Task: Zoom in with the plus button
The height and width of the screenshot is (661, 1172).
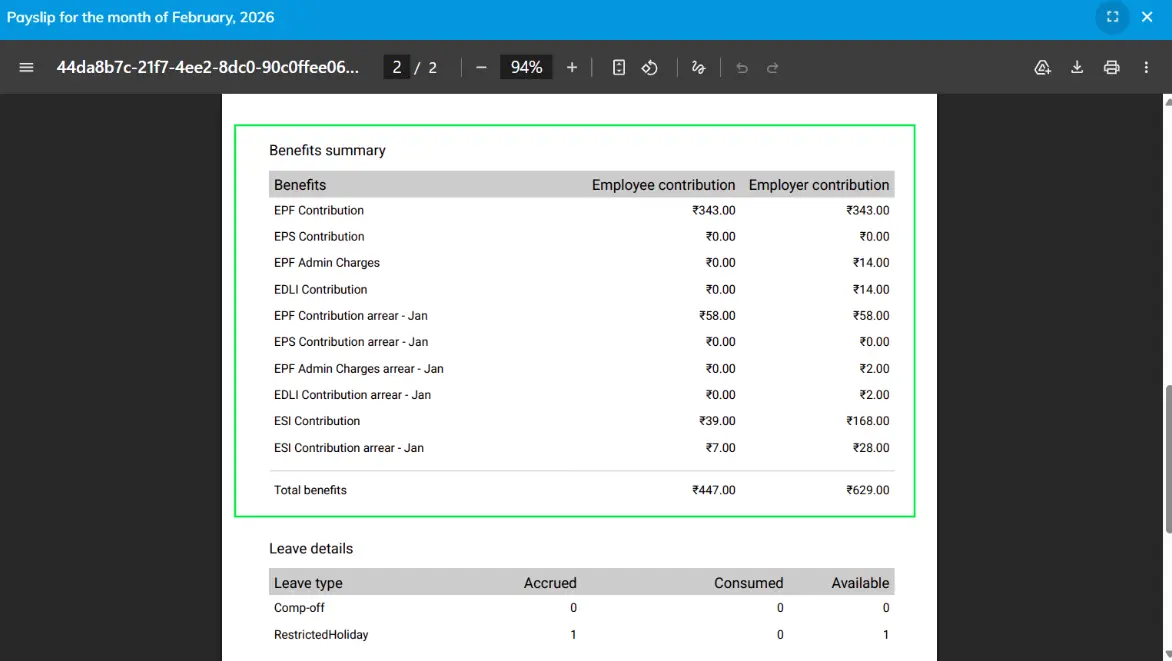Action: (572, 67)
